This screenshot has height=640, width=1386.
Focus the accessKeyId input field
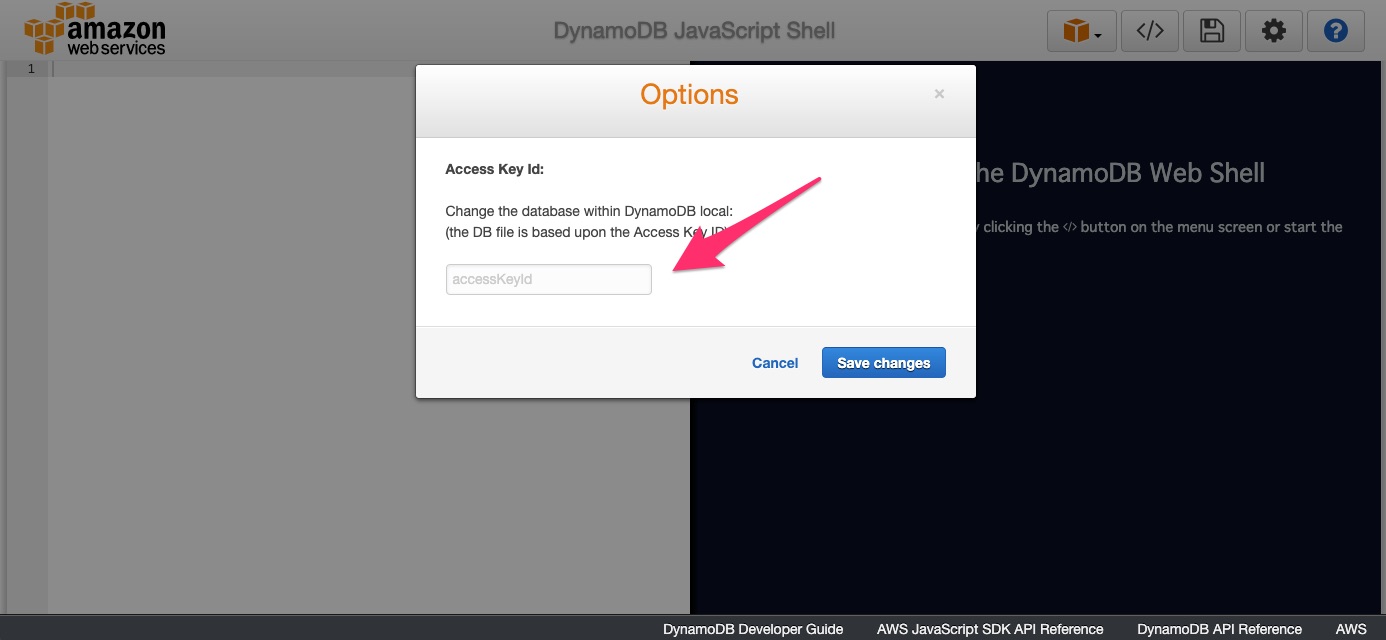click(x=548, y=279)
